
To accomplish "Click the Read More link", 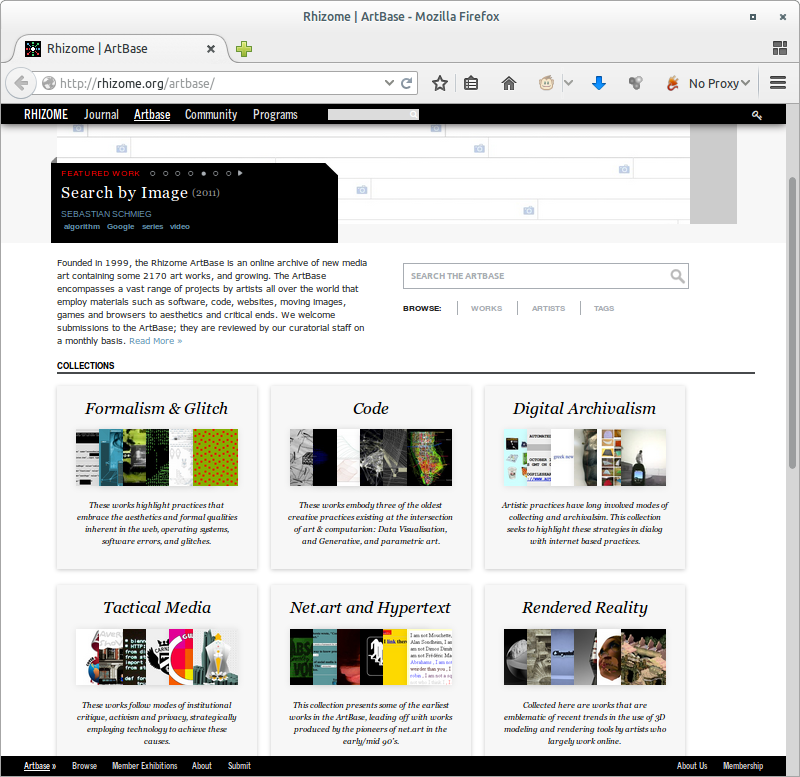I will [155, 341].
